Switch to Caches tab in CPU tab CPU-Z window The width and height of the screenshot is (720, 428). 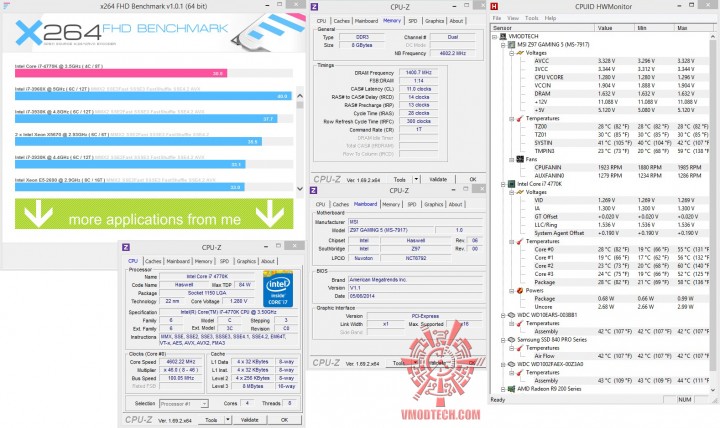[153, 261]
